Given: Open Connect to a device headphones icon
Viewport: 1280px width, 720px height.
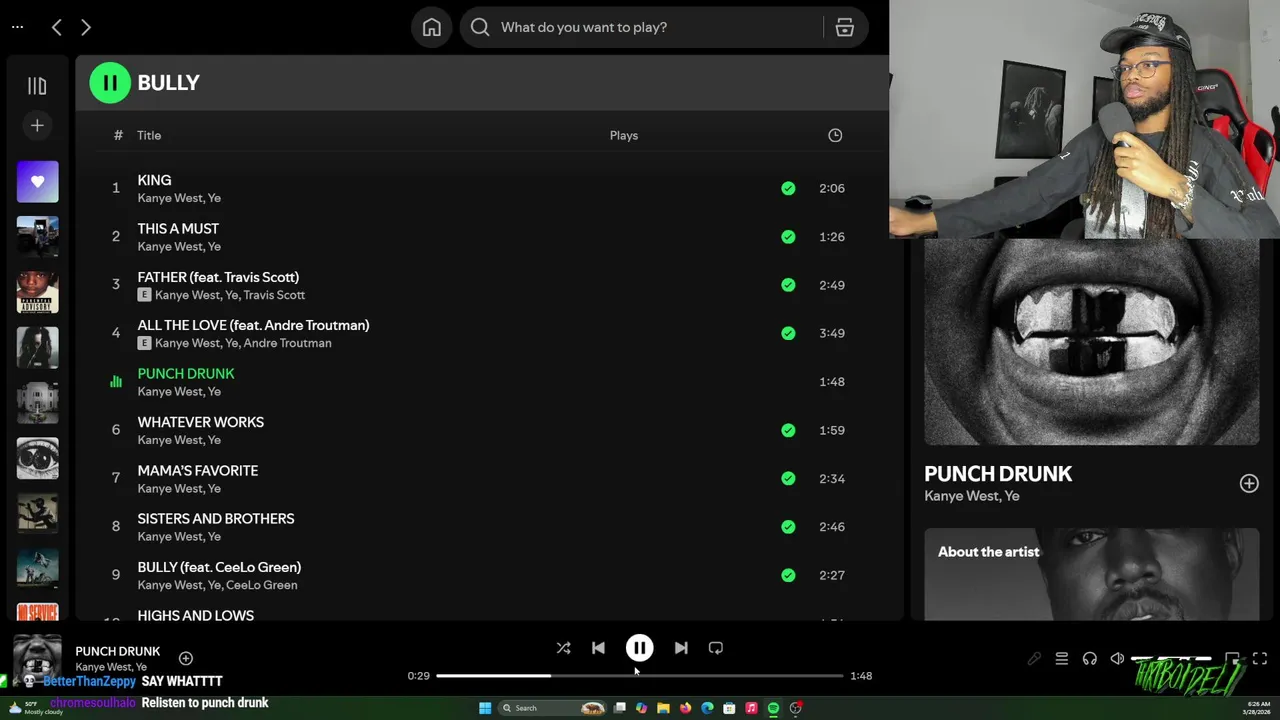Looking at the screenshot, I should coord(1090,658).
